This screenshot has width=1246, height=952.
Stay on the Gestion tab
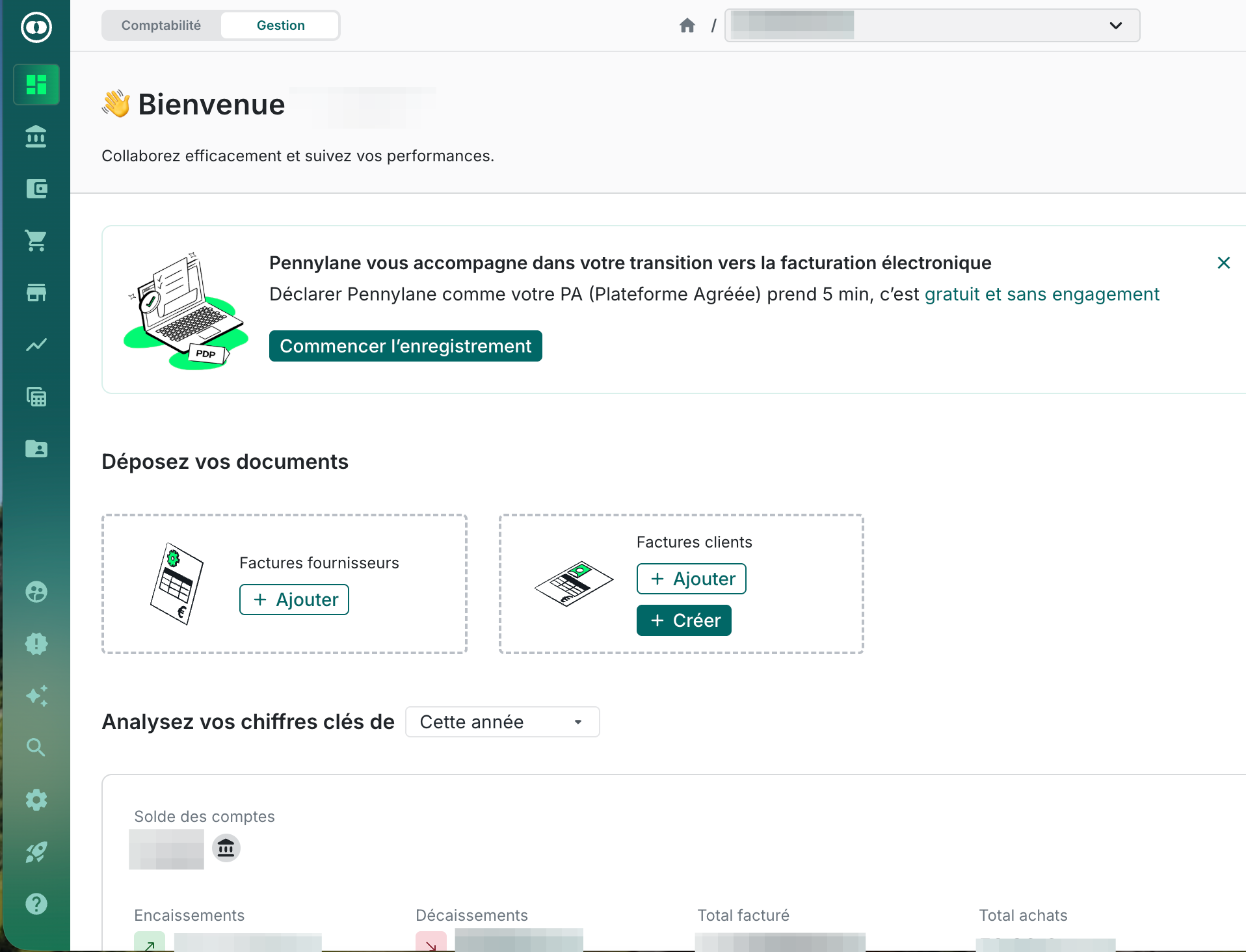pos(281,25)
